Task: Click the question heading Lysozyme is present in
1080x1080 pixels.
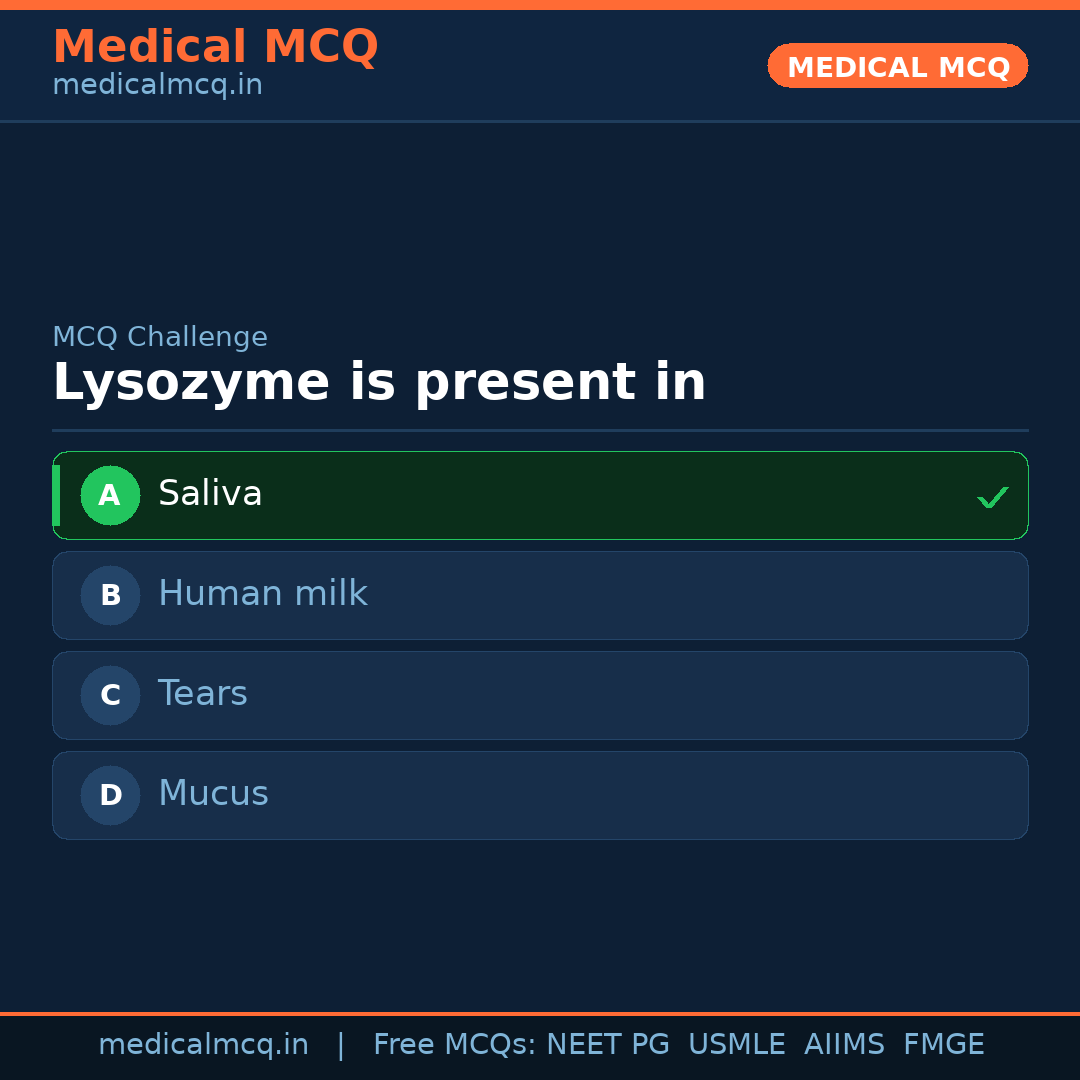Action: coord(379,383)
